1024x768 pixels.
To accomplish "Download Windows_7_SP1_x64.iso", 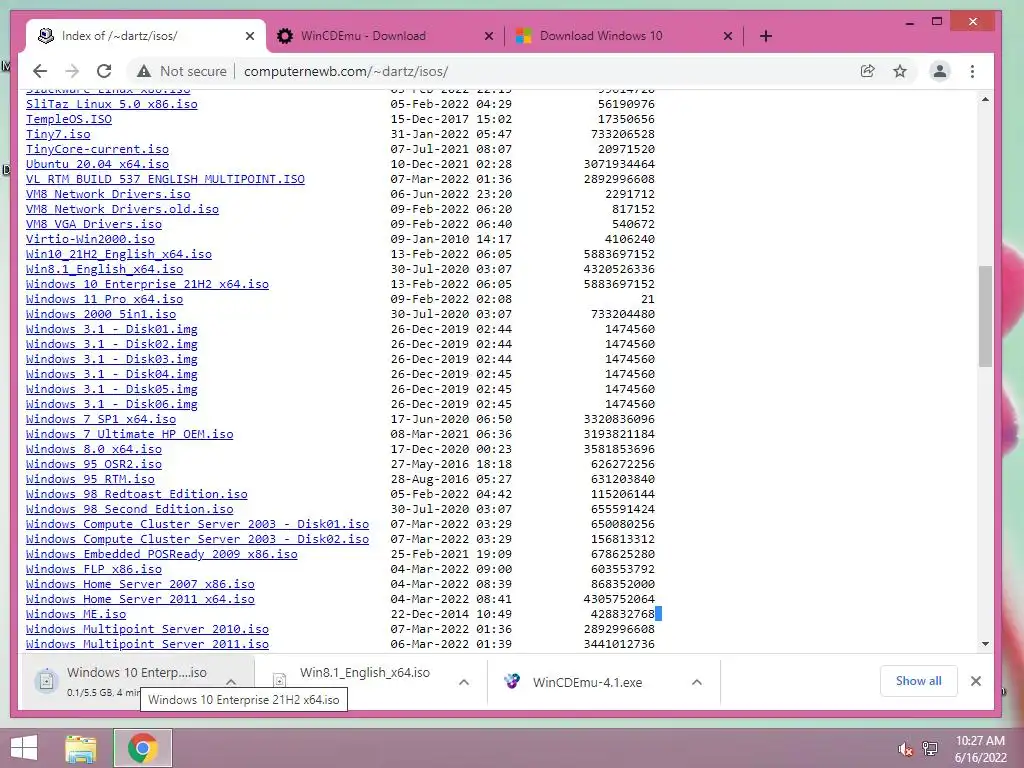I will (x=101, y=419).
